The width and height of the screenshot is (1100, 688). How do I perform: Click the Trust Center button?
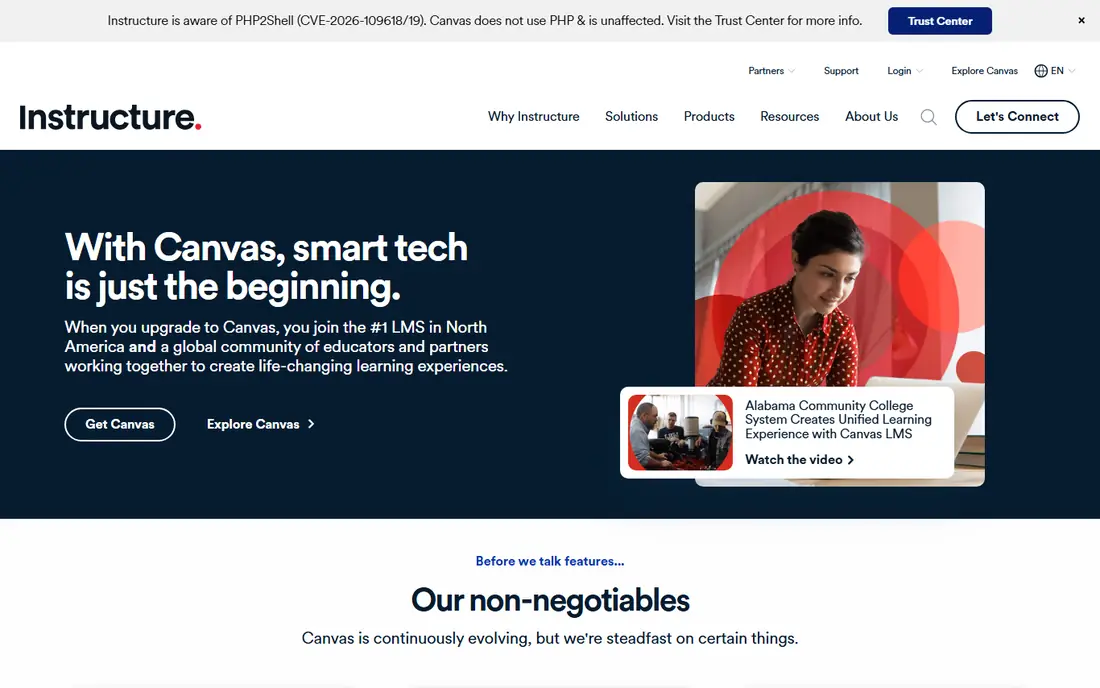939,21
